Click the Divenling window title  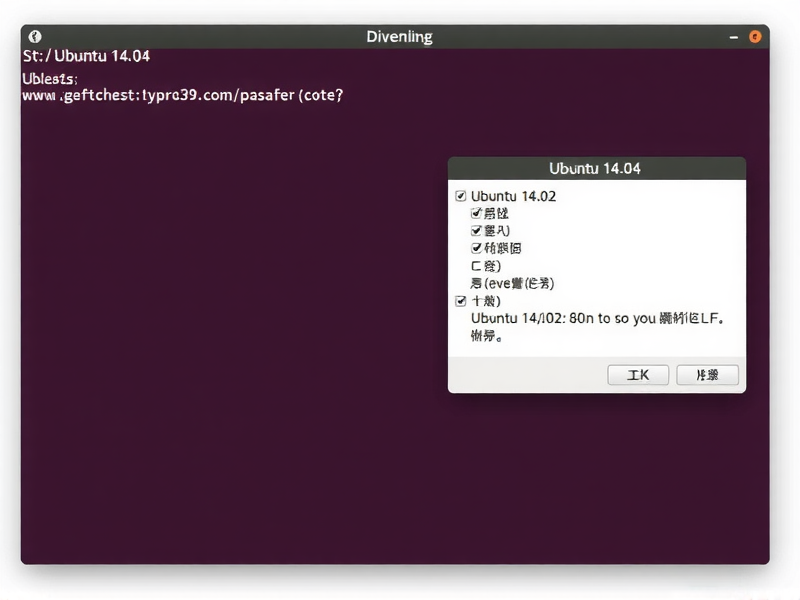tap(399, 36)
